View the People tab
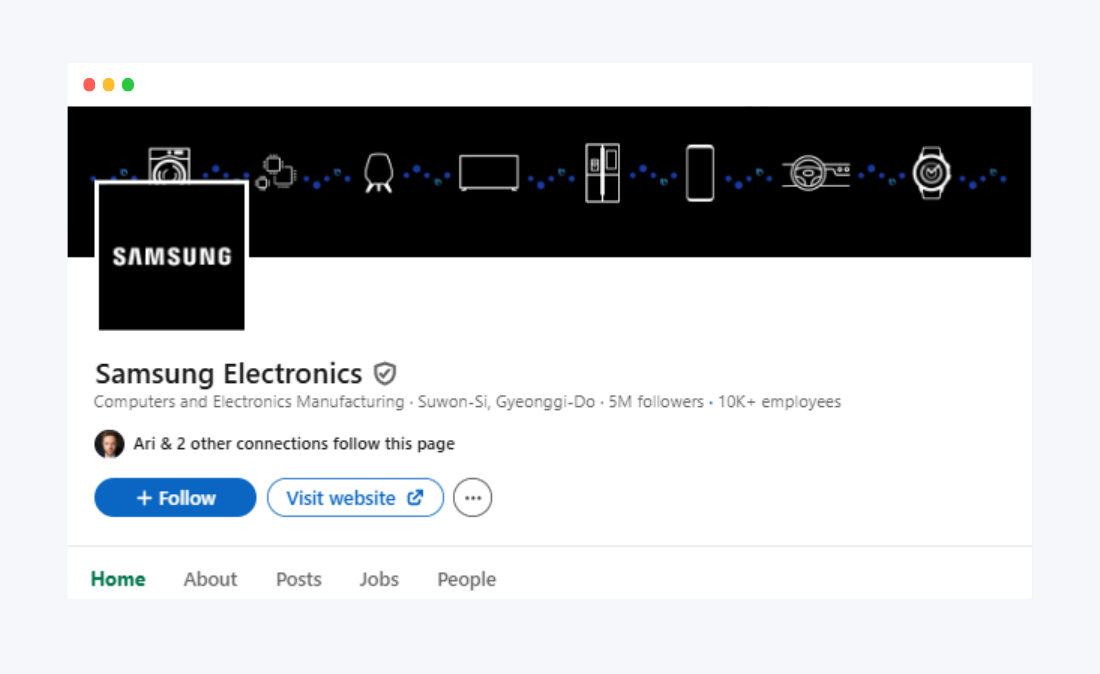This screenshot has height=674, width=1100. [x=467, y=579]
